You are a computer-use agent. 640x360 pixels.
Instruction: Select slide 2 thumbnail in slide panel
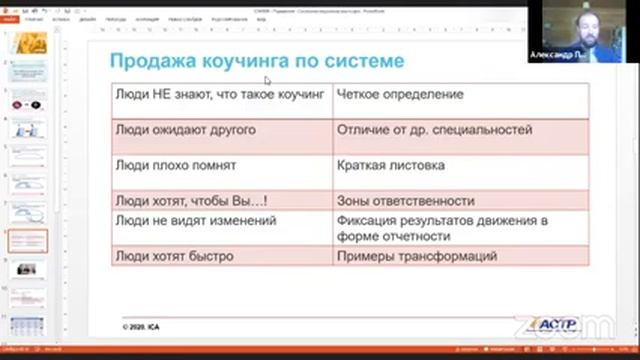pos(28,71)
